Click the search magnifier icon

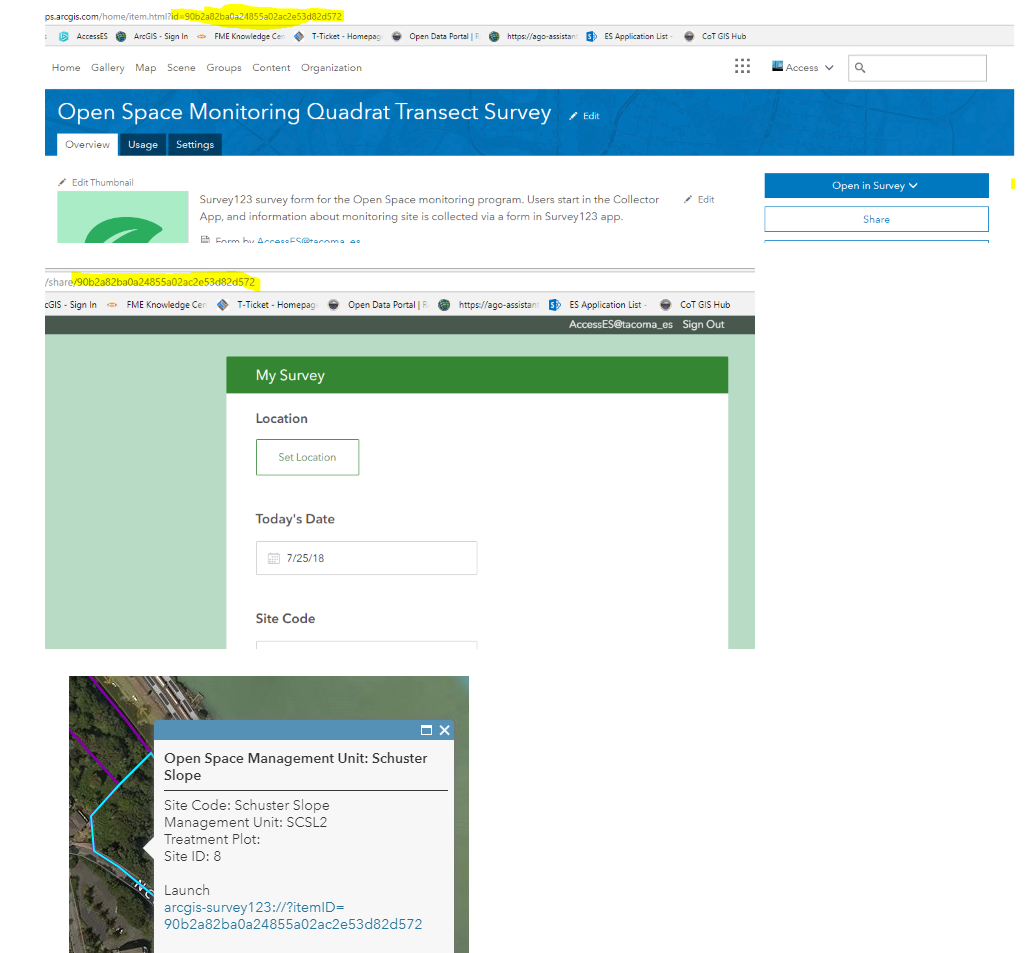(x=860, y=67)
